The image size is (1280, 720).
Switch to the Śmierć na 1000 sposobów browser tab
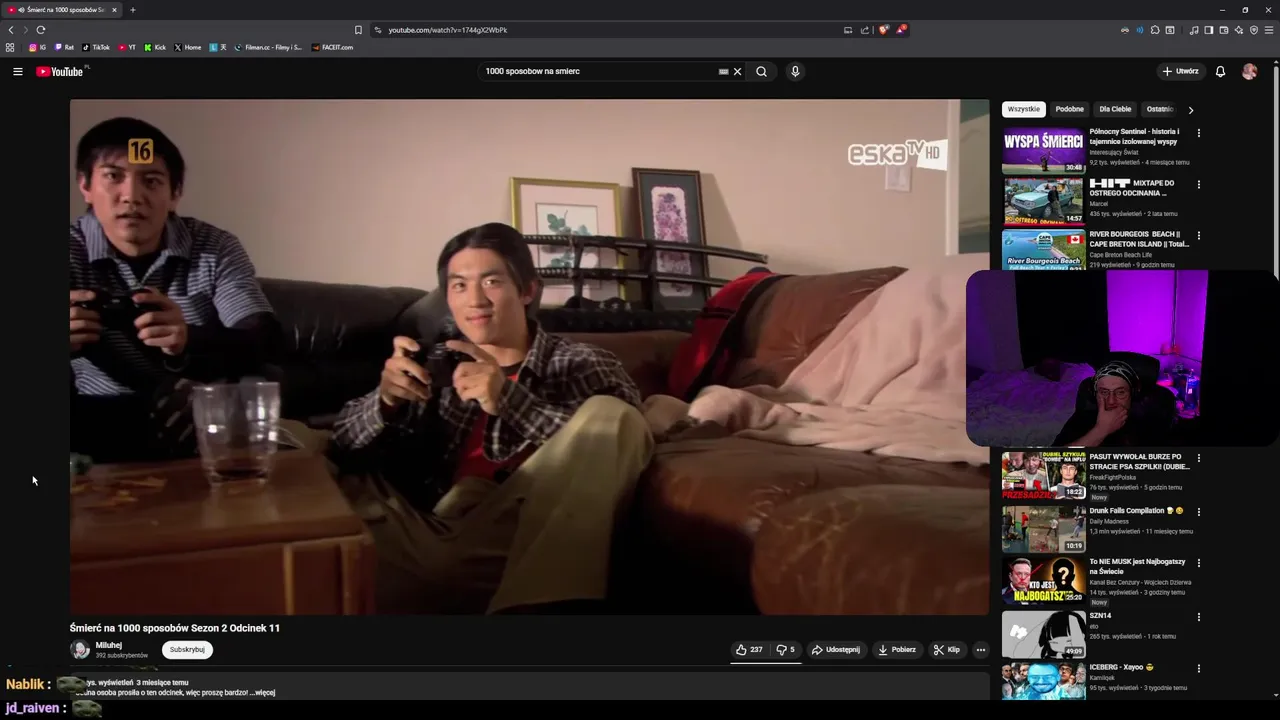click(62, 10)
